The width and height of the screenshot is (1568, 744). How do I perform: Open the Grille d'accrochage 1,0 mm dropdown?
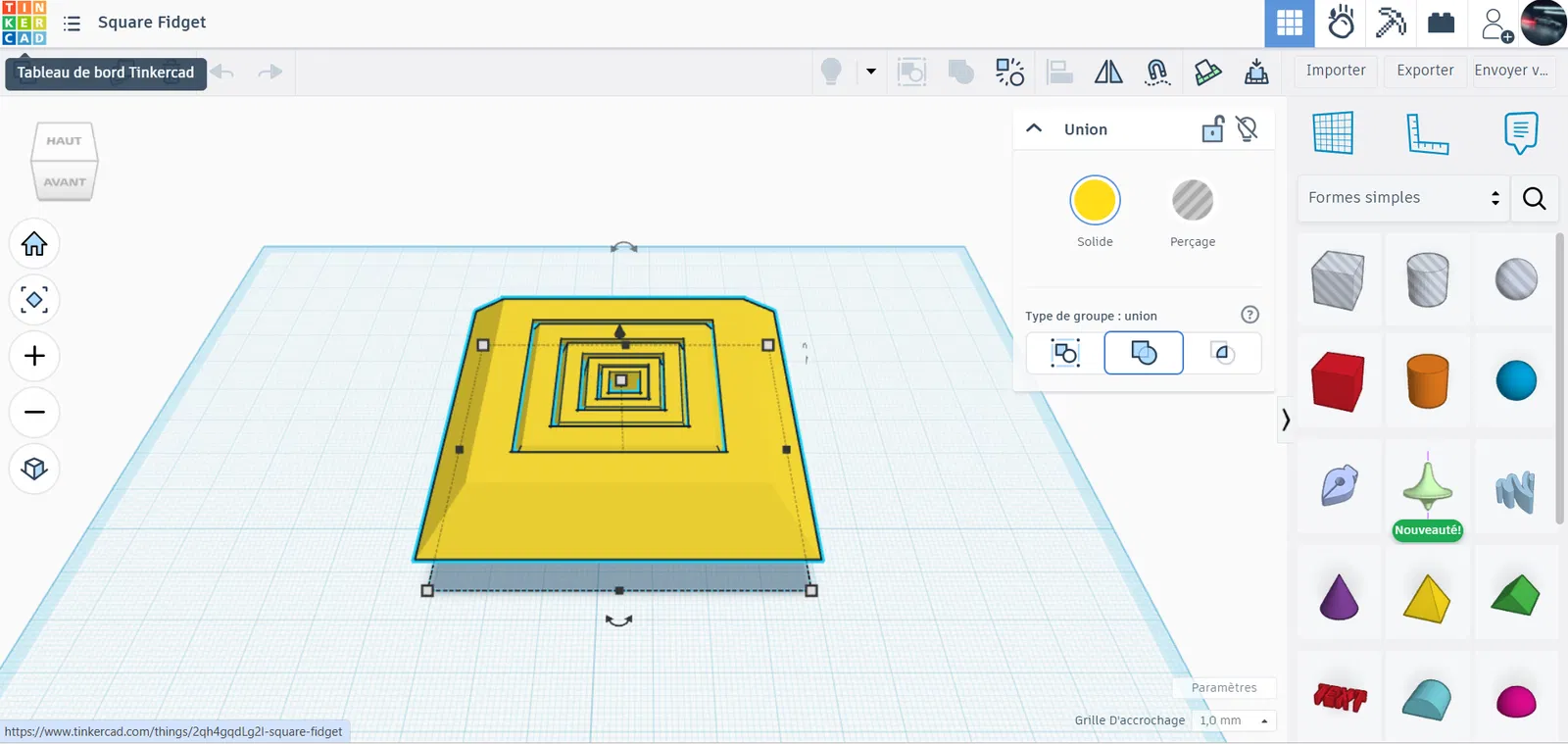(1234, 720)
